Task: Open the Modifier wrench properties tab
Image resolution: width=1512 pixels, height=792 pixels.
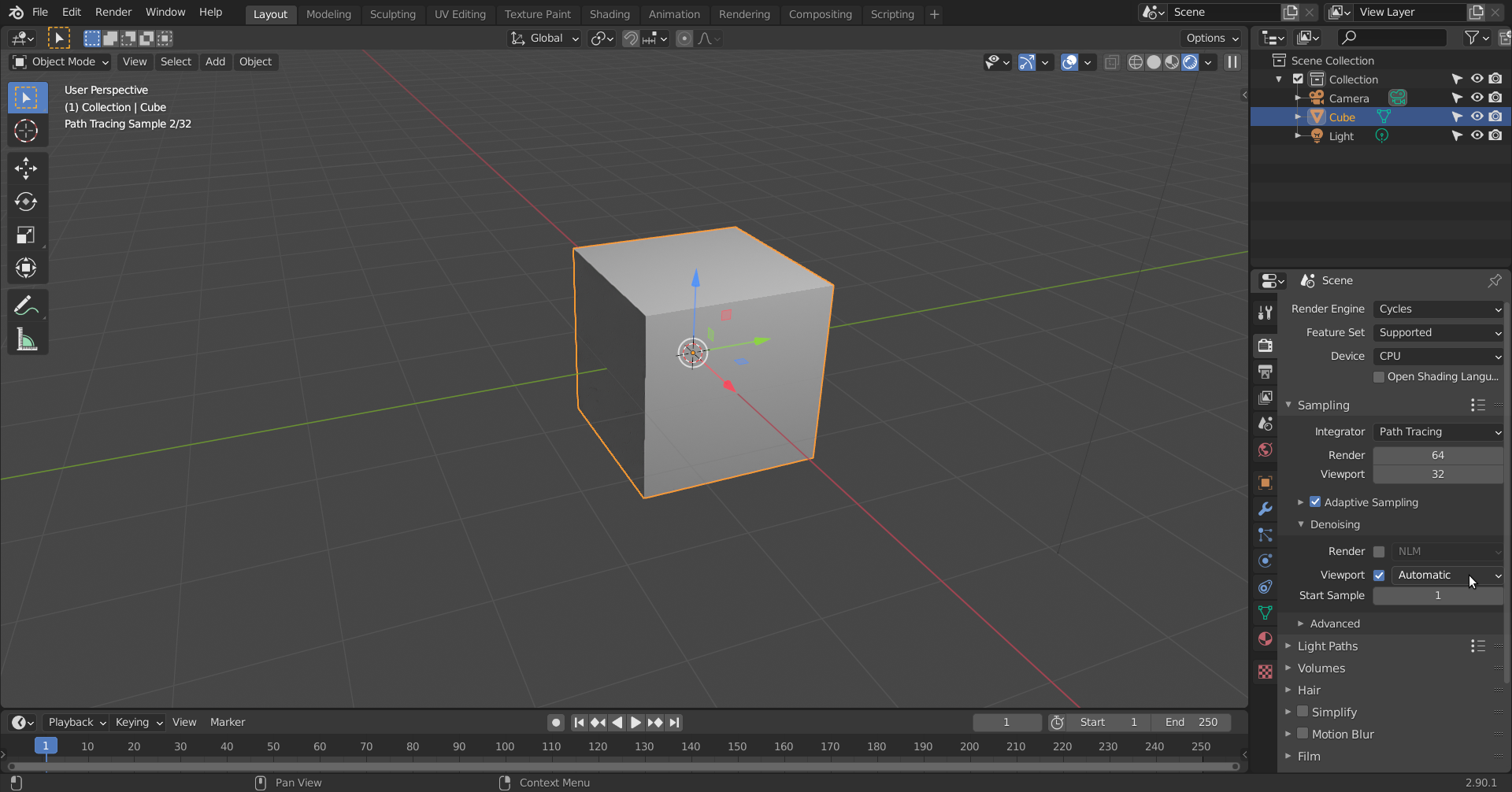Action: 1266,509
